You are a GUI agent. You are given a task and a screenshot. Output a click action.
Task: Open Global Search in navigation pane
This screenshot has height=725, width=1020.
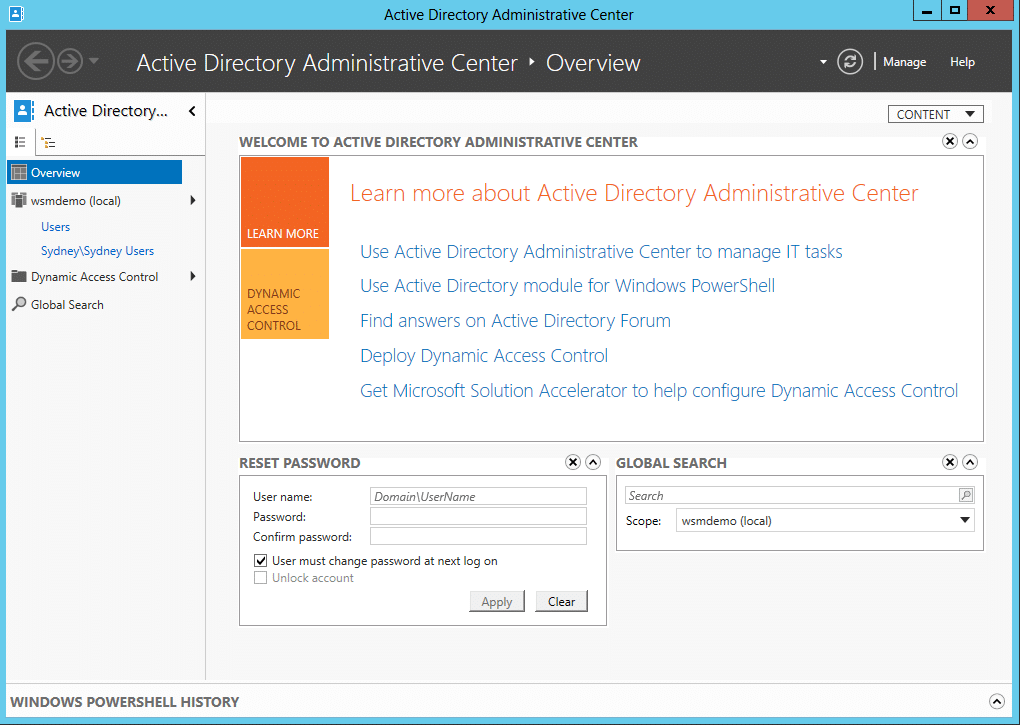tap(67, 305)
